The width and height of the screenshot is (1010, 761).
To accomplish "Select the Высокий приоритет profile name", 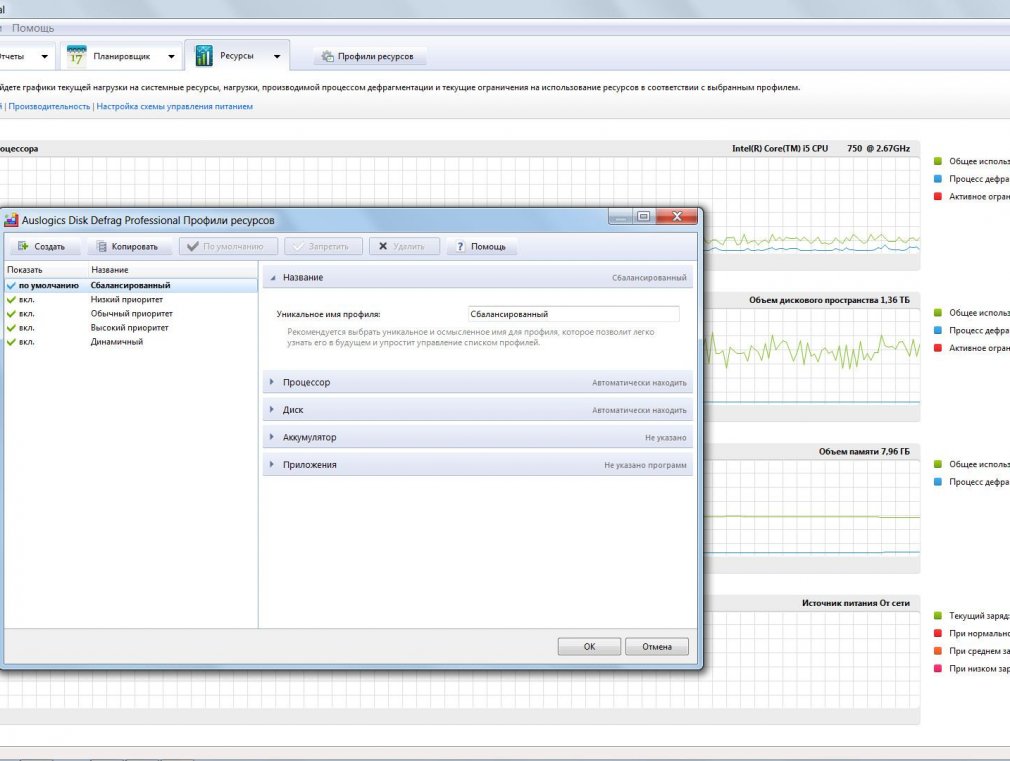I will (x=129, y=328).
